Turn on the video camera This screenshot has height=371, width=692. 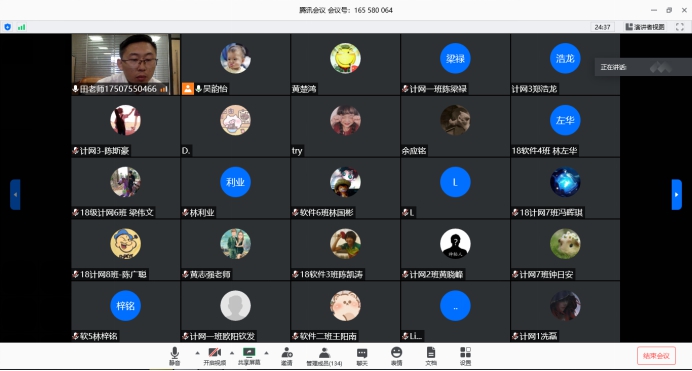(x=214, y=356)
